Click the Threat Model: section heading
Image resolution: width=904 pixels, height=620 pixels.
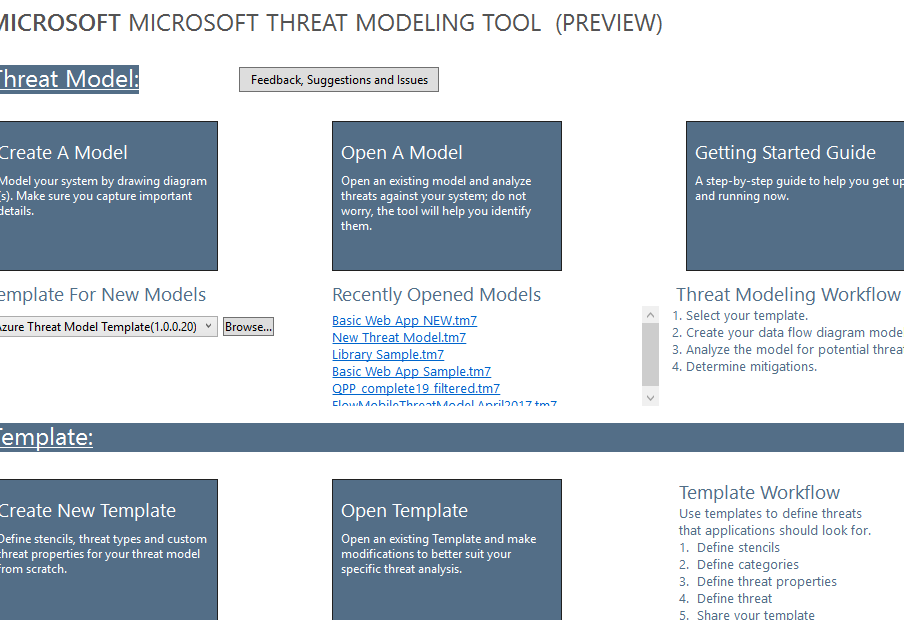[x=69, y=79]
